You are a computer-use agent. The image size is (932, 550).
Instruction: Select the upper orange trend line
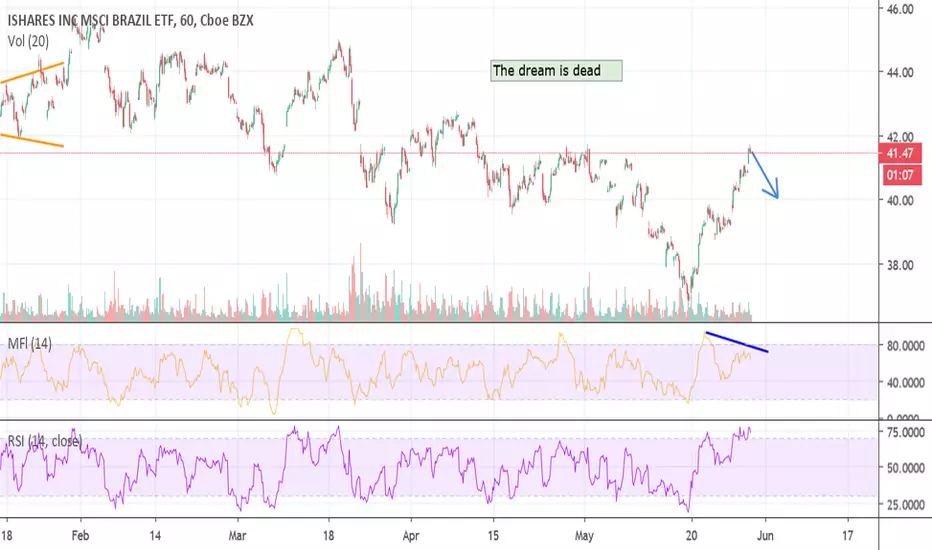coord(32,72)
